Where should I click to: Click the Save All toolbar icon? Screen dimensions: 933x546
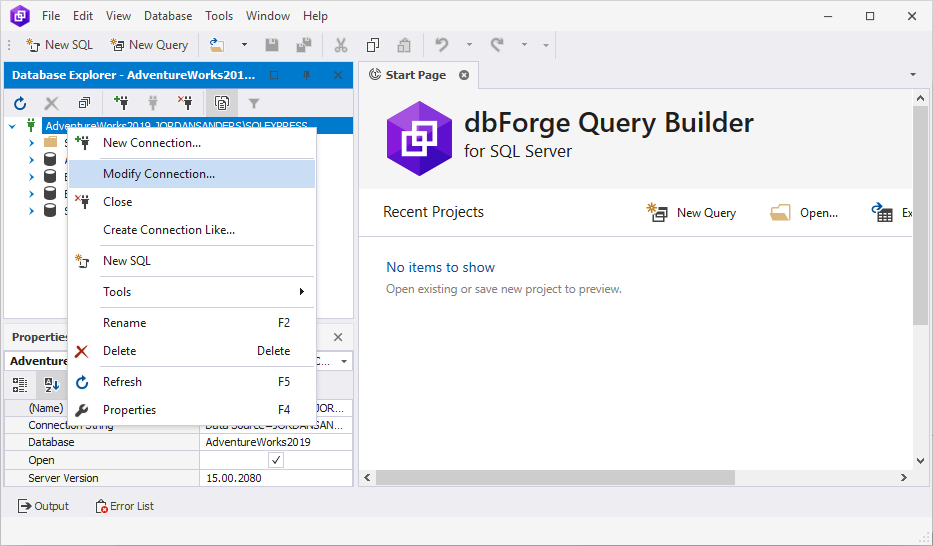304,45
